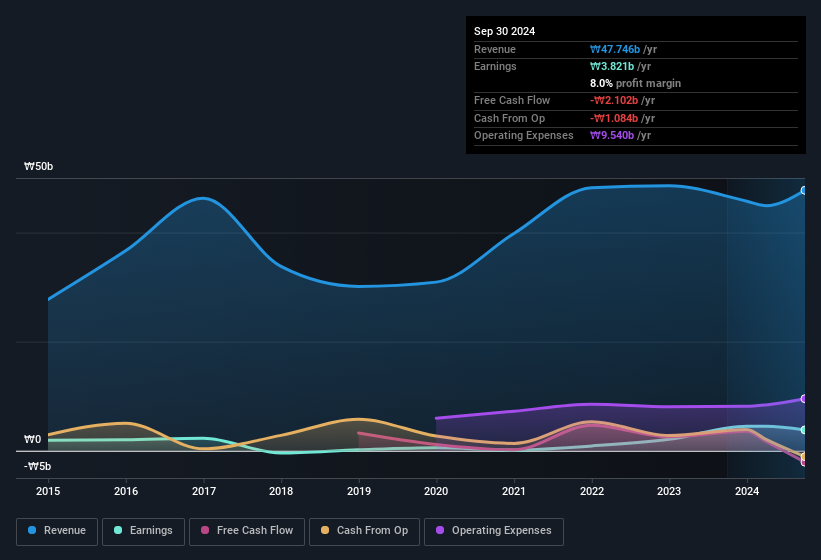Screen dimensions: 821x560
Task: Click the 2018 x-axis label
Action: pyautogui.click(x=281, y=491)
